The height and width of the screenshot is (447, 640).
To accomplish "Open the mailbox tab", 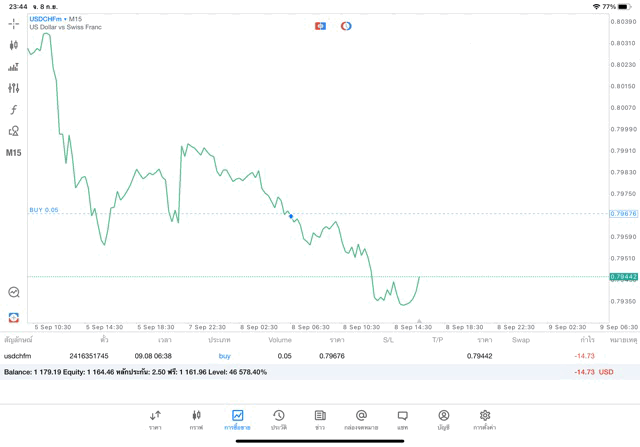I will [361, 420].
